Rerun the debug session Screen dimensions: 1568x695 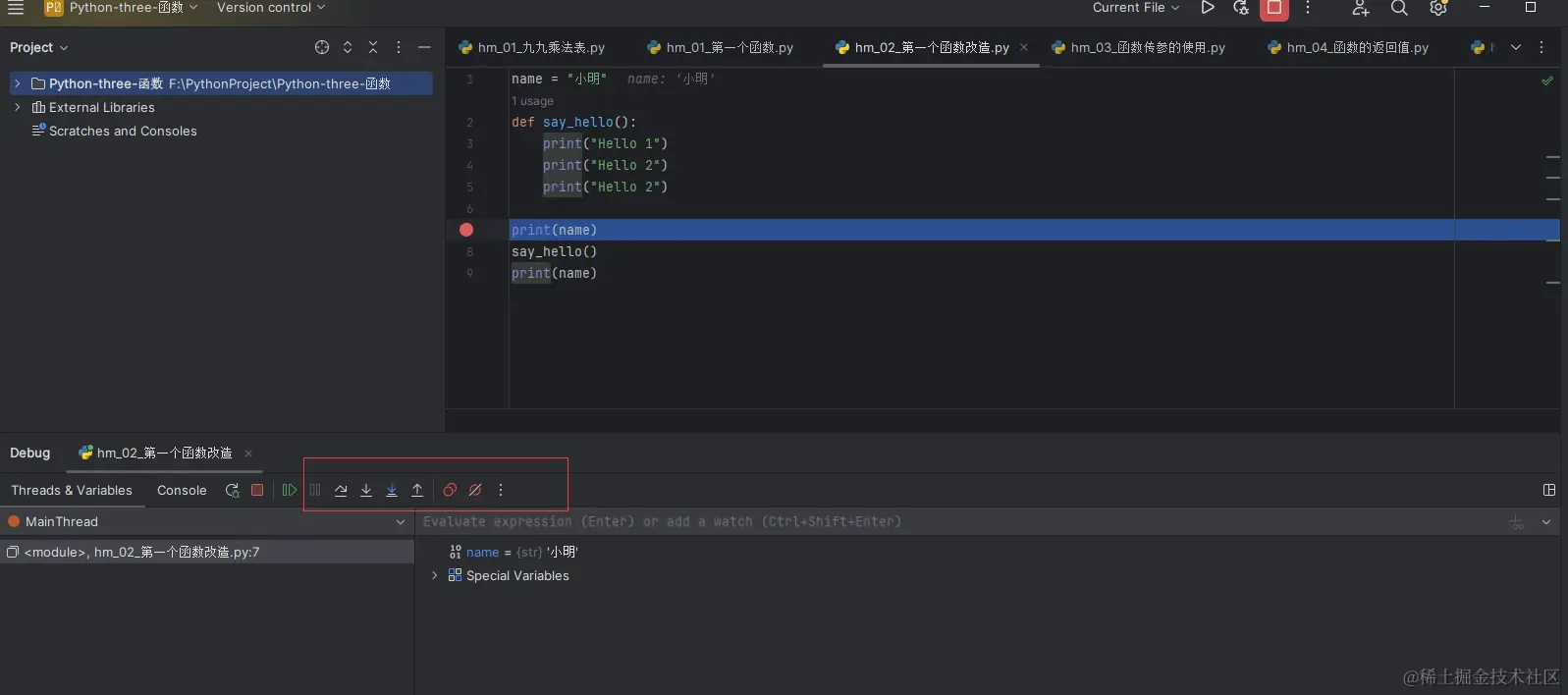coord(233,490)
